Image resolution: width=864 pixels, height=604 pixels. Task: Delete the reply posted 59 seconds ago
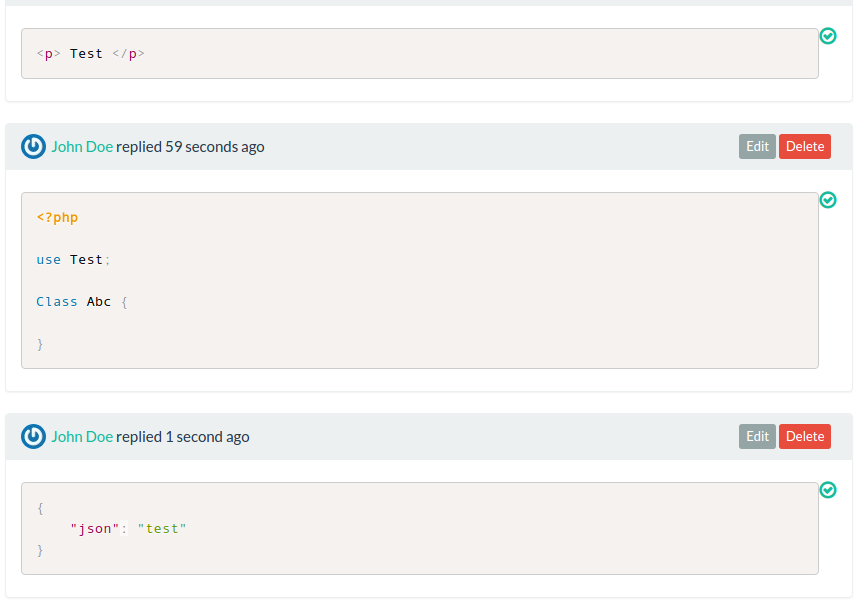click(805, 146)
